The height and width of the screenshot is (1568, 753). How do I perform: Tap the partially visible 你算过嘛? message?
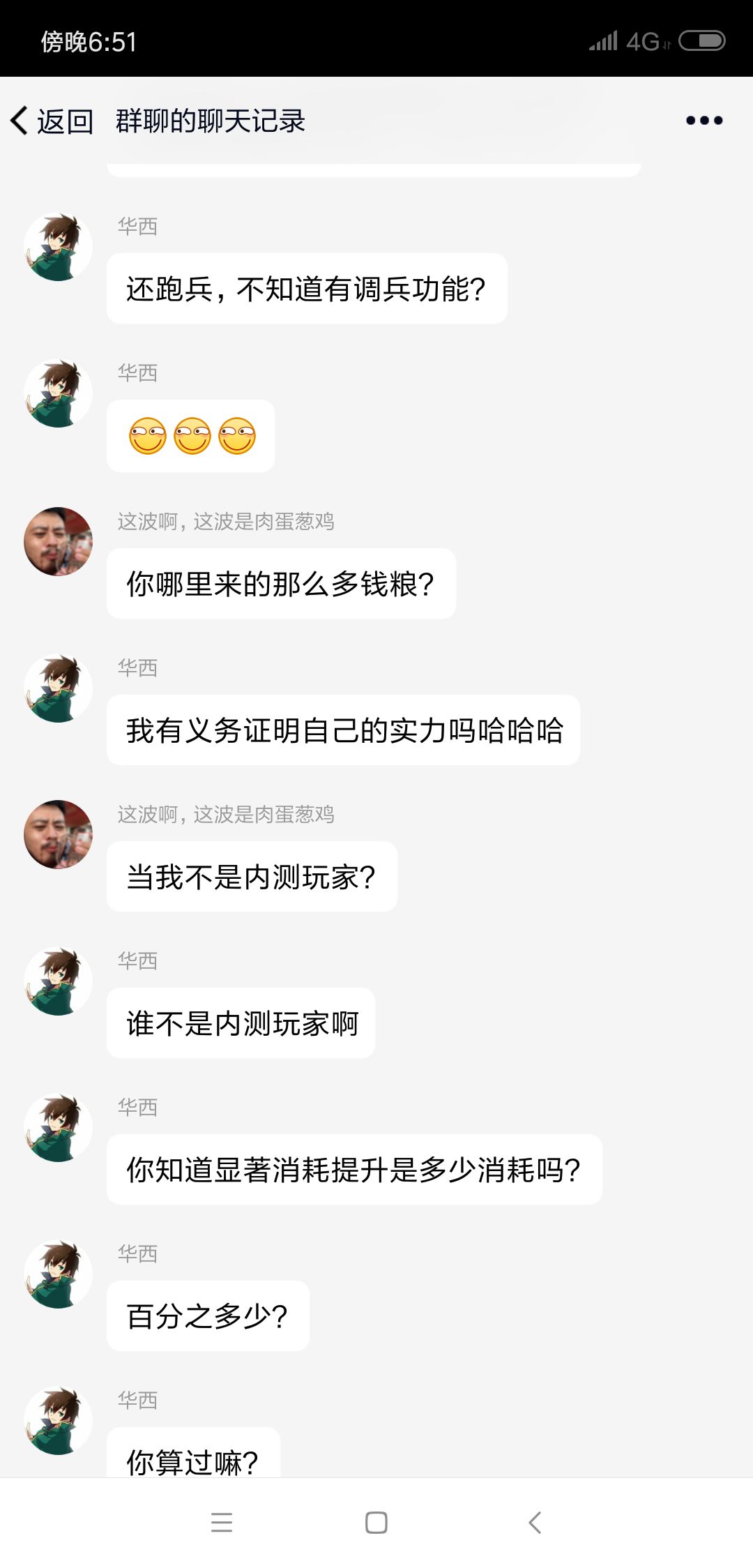click(193, 1456)
